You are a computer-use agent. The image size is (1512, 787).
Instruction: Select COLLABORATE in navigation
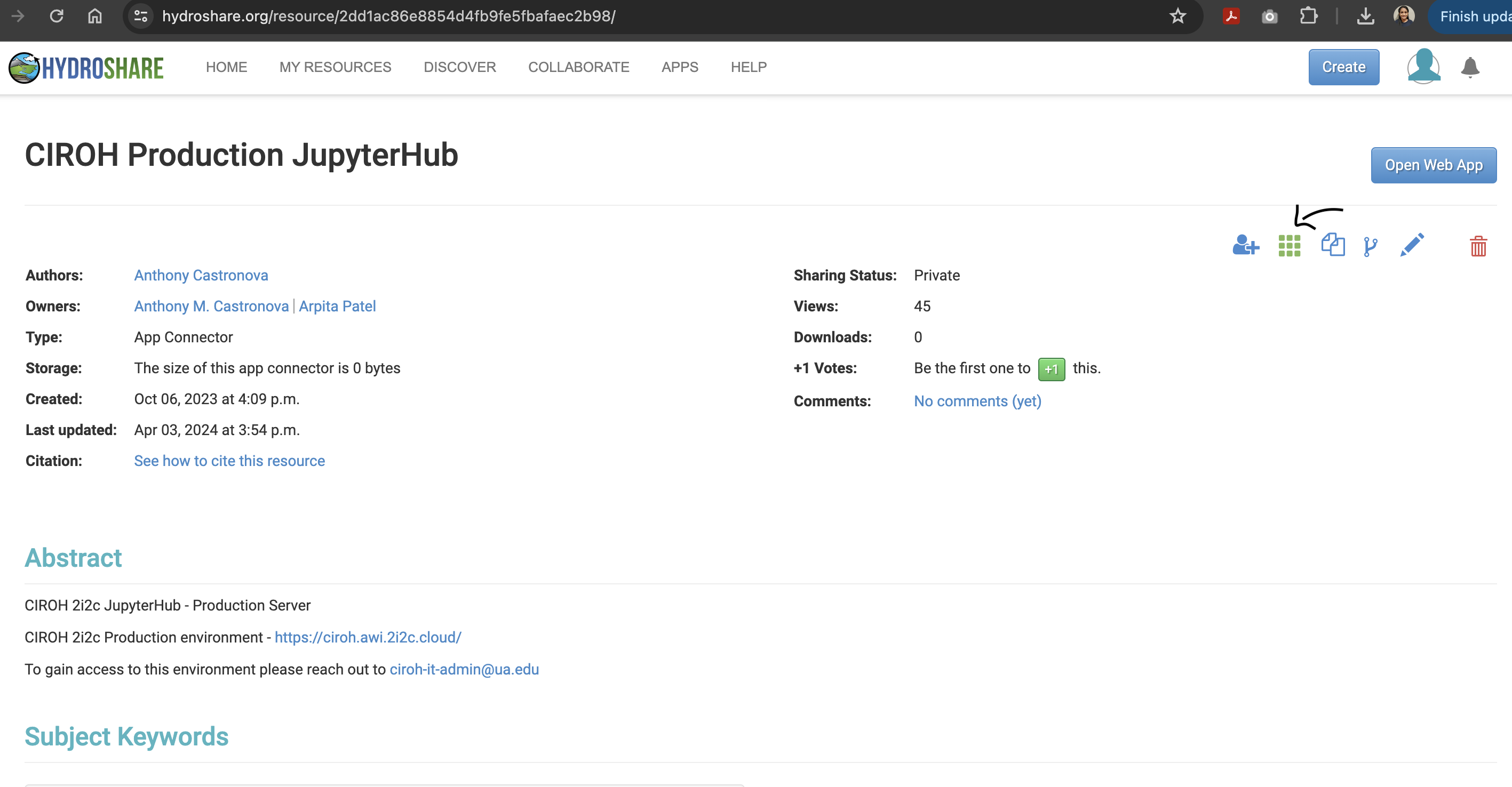[579, 67]
